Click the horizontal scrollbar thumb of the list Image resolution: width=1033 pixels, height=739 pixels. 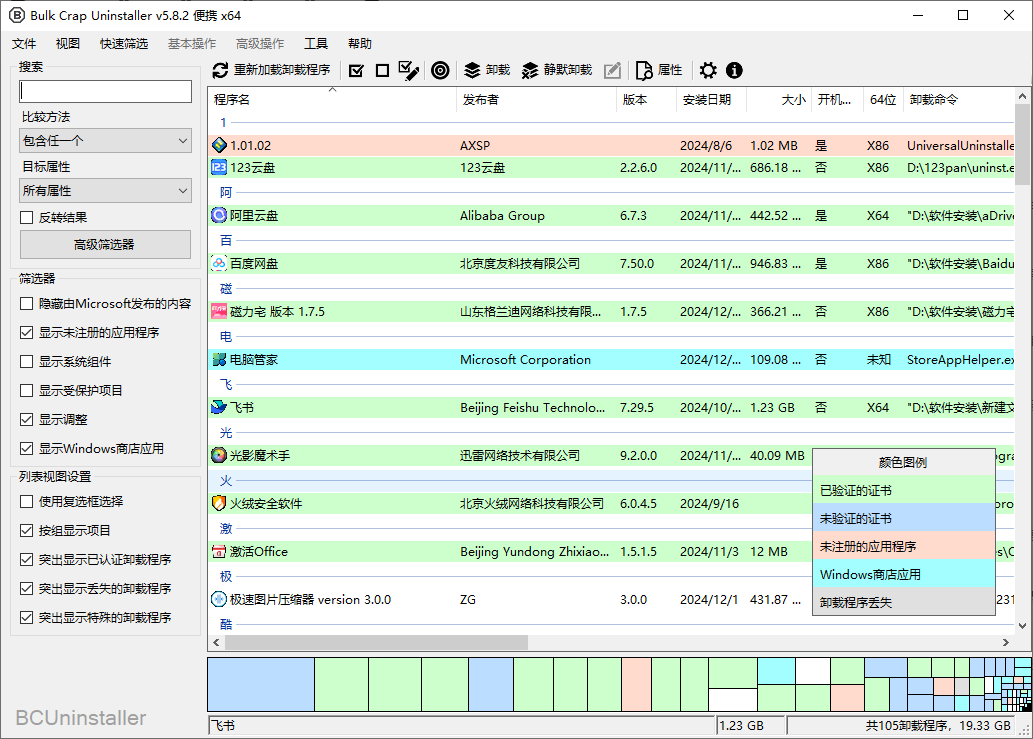[376, 642]
